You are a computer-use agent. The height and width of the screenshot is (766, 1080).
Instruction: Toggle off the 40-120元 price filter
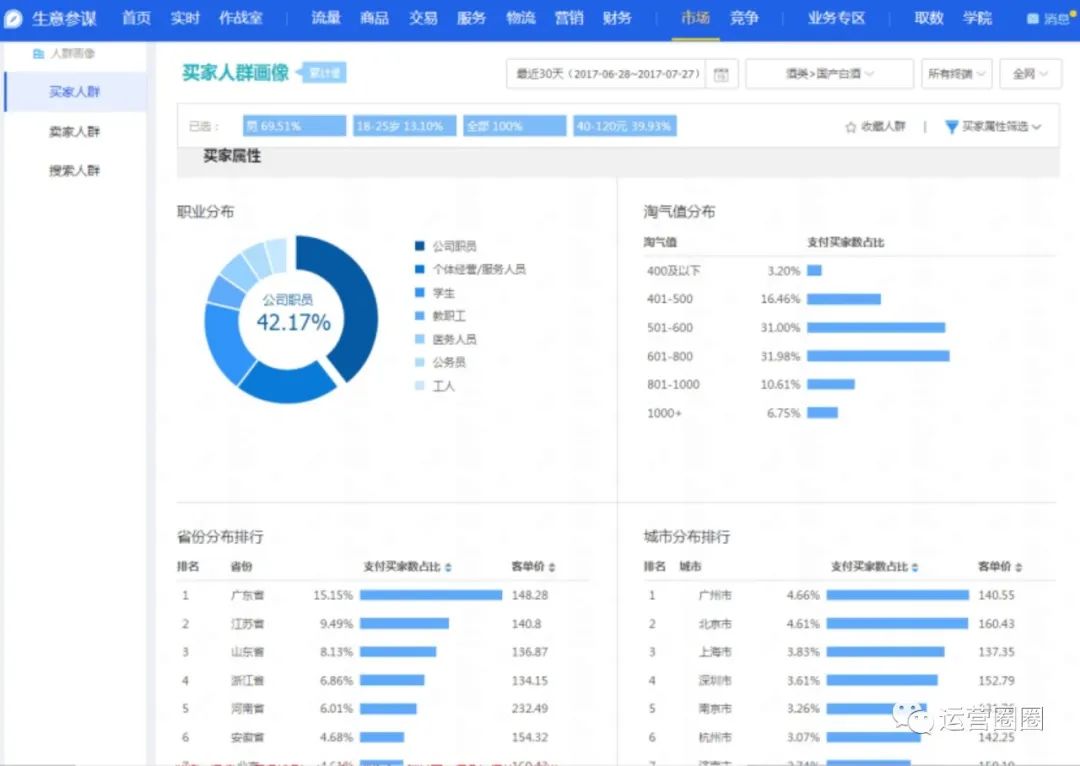[x=623, y=126]
